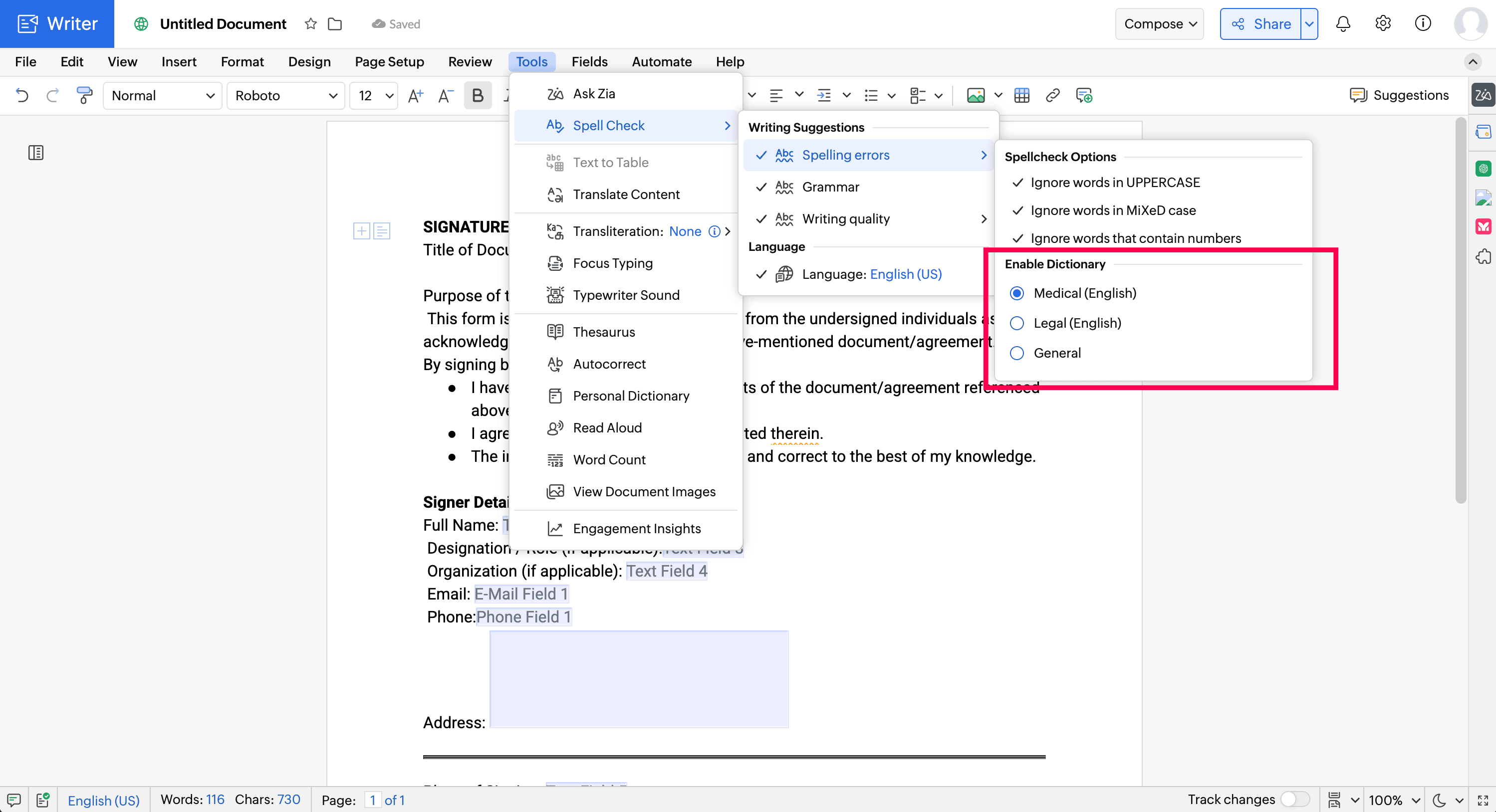Expand the Compose mode dropdown

(1159, 24)
